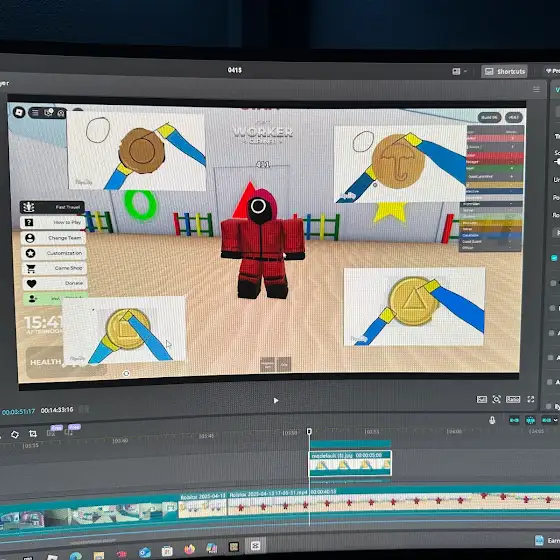Click the Full quality preview button
Image resolution: width=560 pixels, height=560 pixels.
481,399
